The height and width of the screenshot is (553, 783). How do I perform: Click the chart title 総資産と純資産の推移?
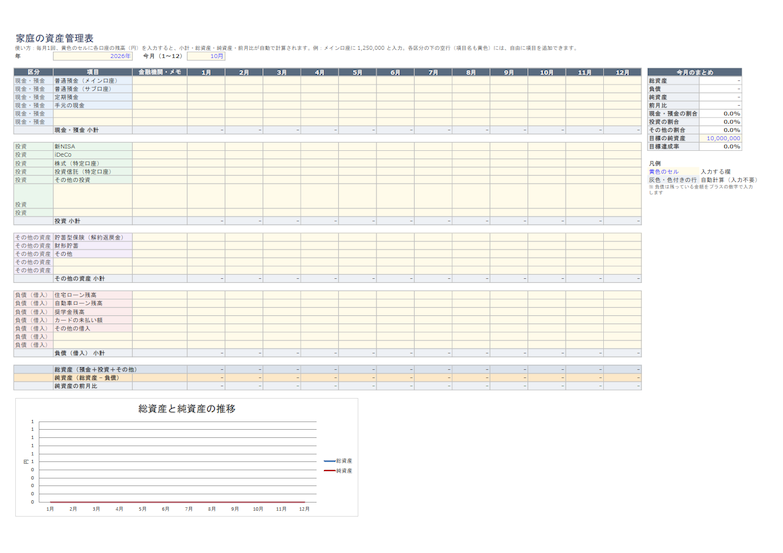[187, 409]
